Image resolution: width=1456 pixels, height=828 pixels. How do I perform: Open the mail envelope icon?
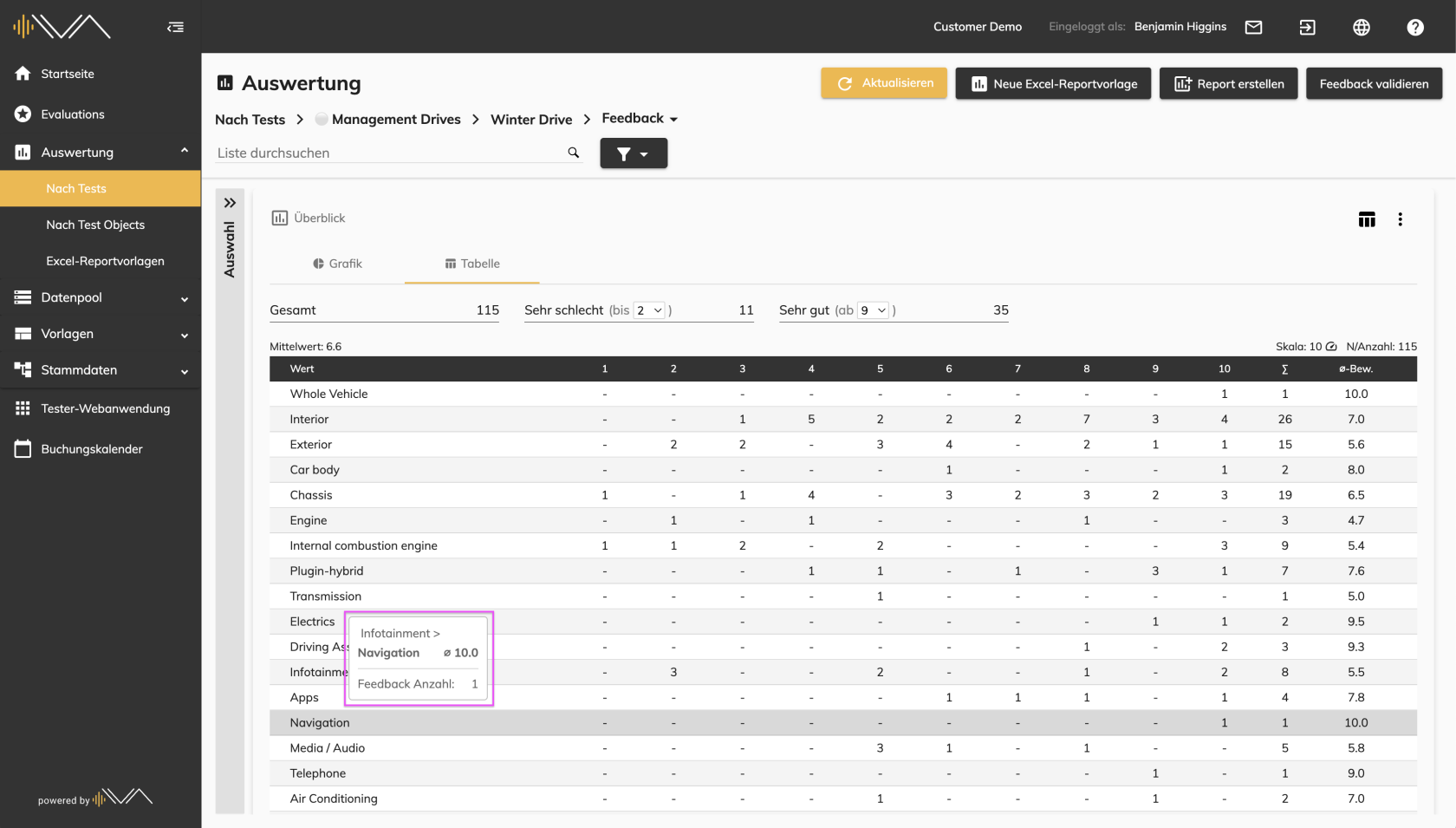click(1253, 27)
